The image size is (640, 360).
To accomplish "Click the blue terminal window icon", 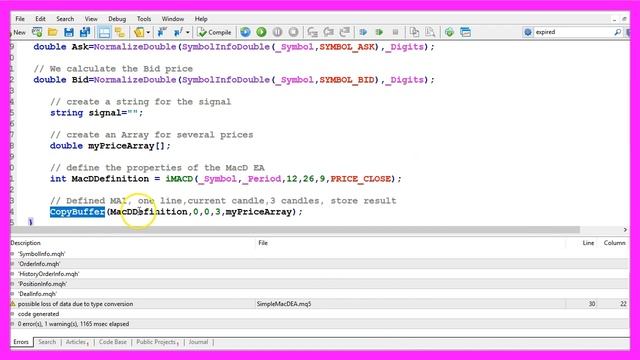I will point(465,32).
